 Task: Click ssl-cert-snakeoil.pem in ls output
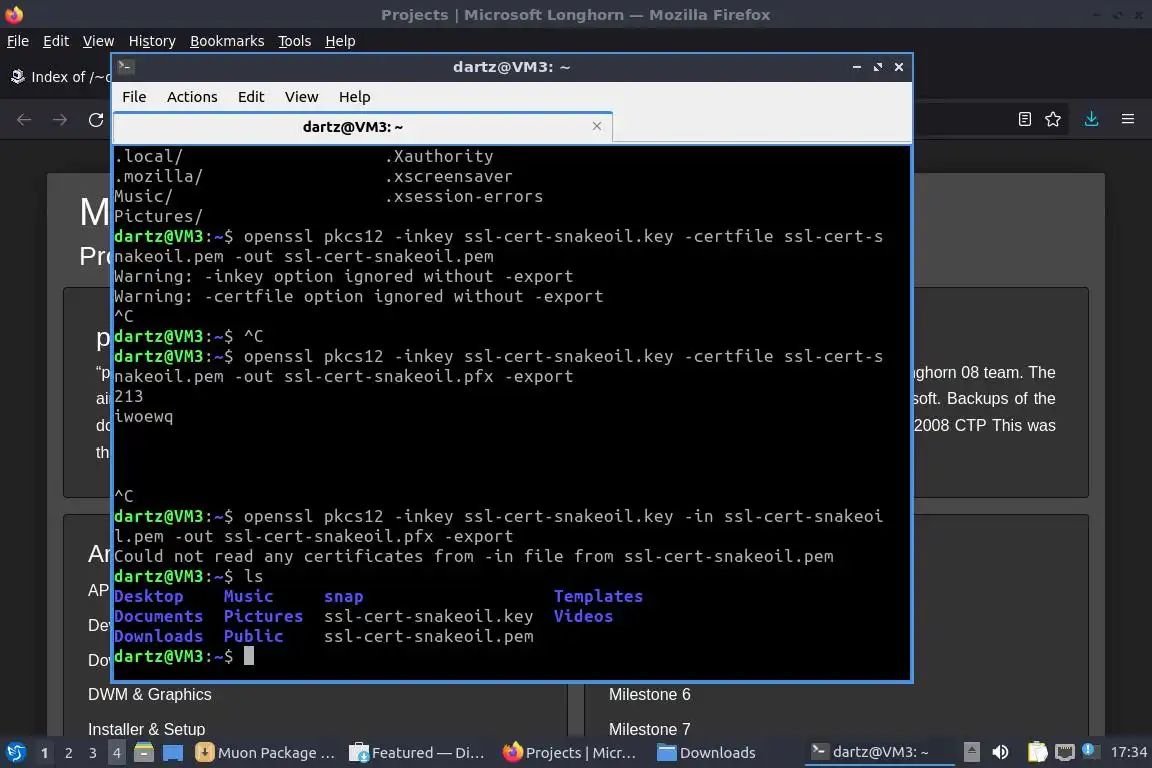(428, 636)
